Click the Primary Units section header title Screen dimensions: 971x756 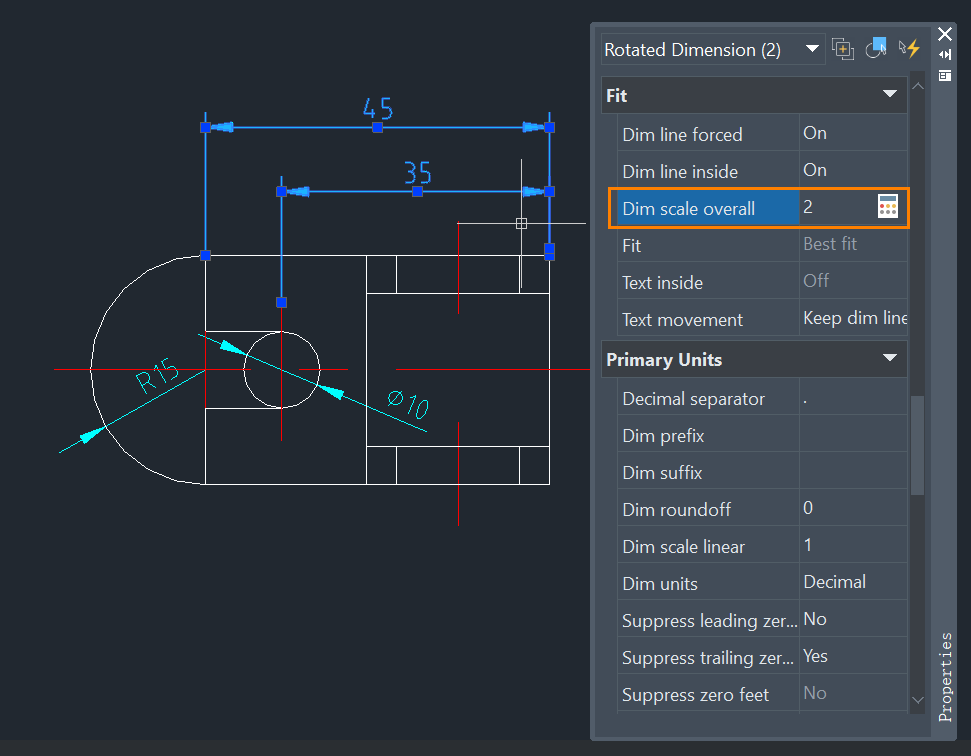pyautogui.click(x=664, y=360)
